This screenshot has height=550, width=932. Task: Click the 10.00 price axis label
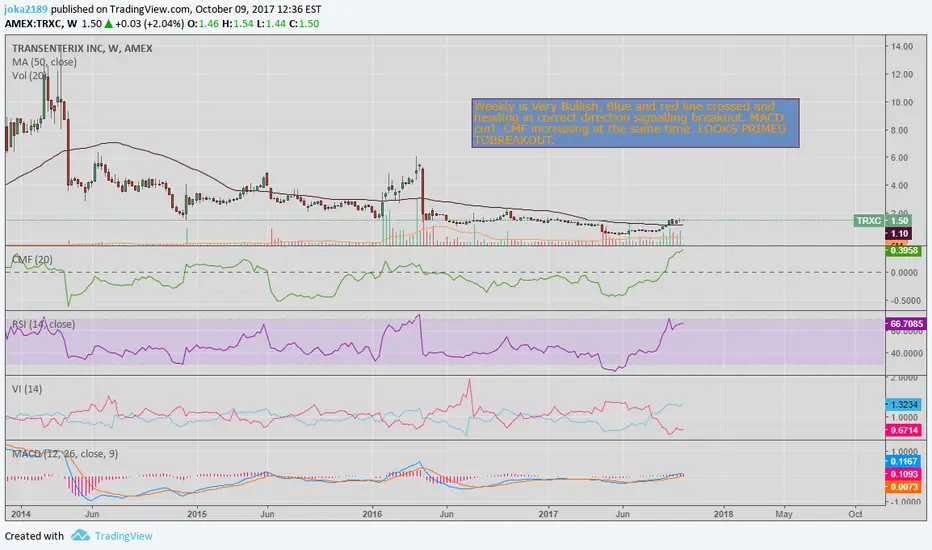(902, 102)
